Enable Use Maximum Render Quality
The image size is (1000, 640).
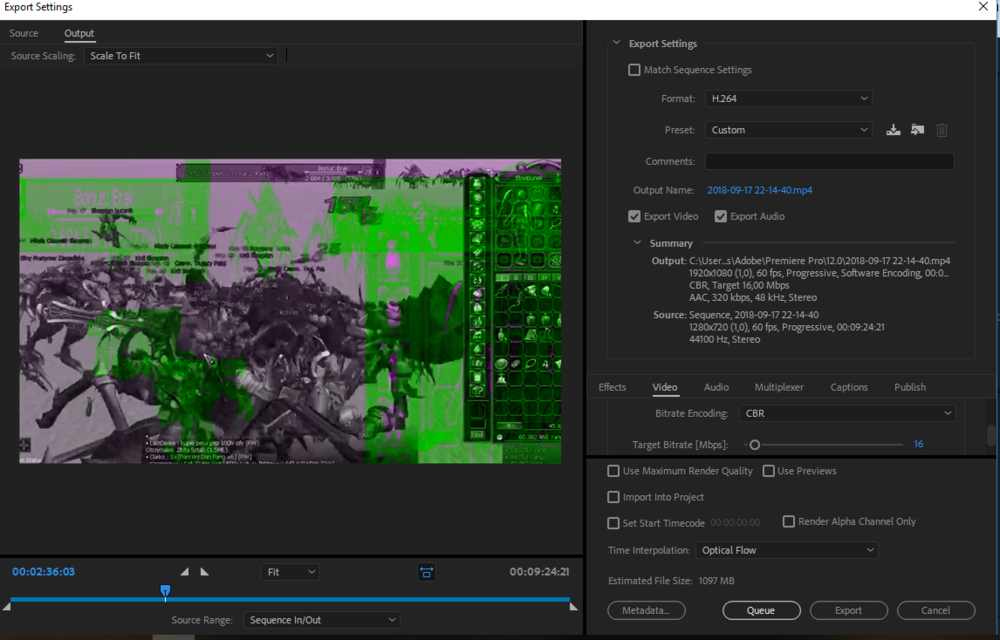[613, 471]
